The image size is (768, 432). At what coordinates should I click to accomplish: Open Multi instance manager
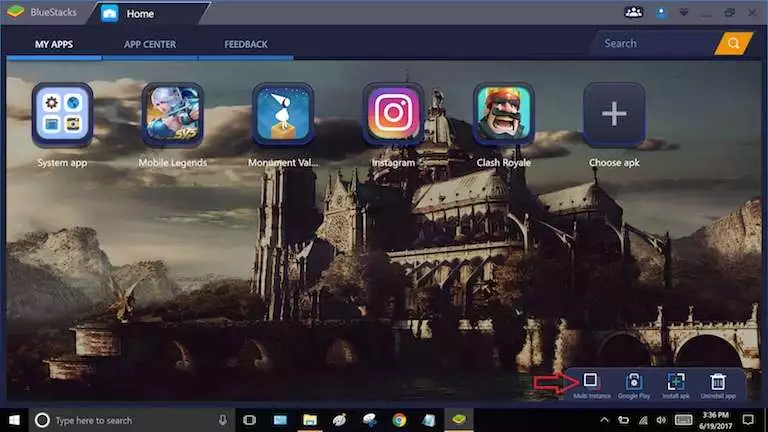point(591,381)
